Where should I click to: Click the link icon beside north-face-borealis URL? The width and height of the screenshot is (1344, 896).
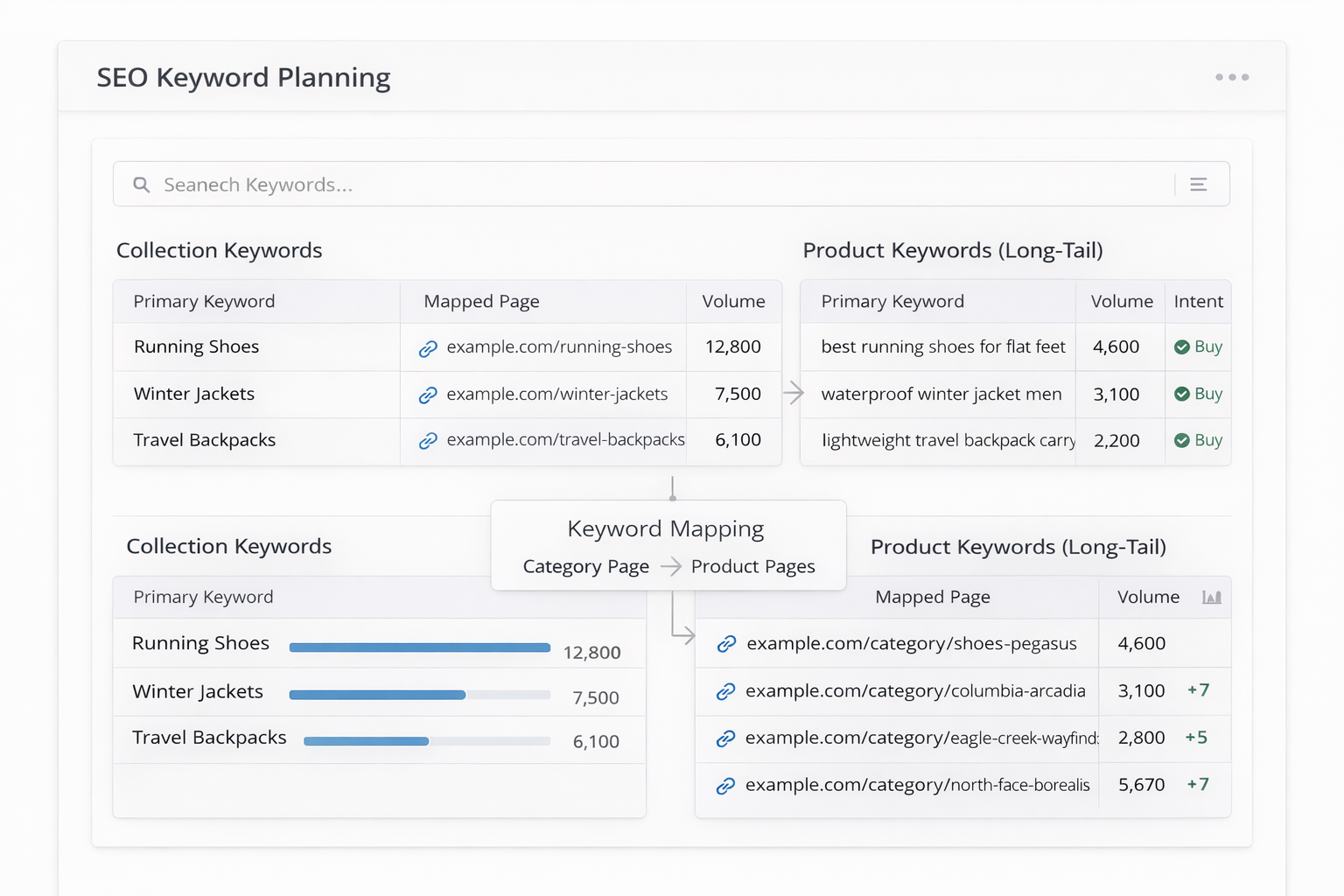tap(726, 786)
